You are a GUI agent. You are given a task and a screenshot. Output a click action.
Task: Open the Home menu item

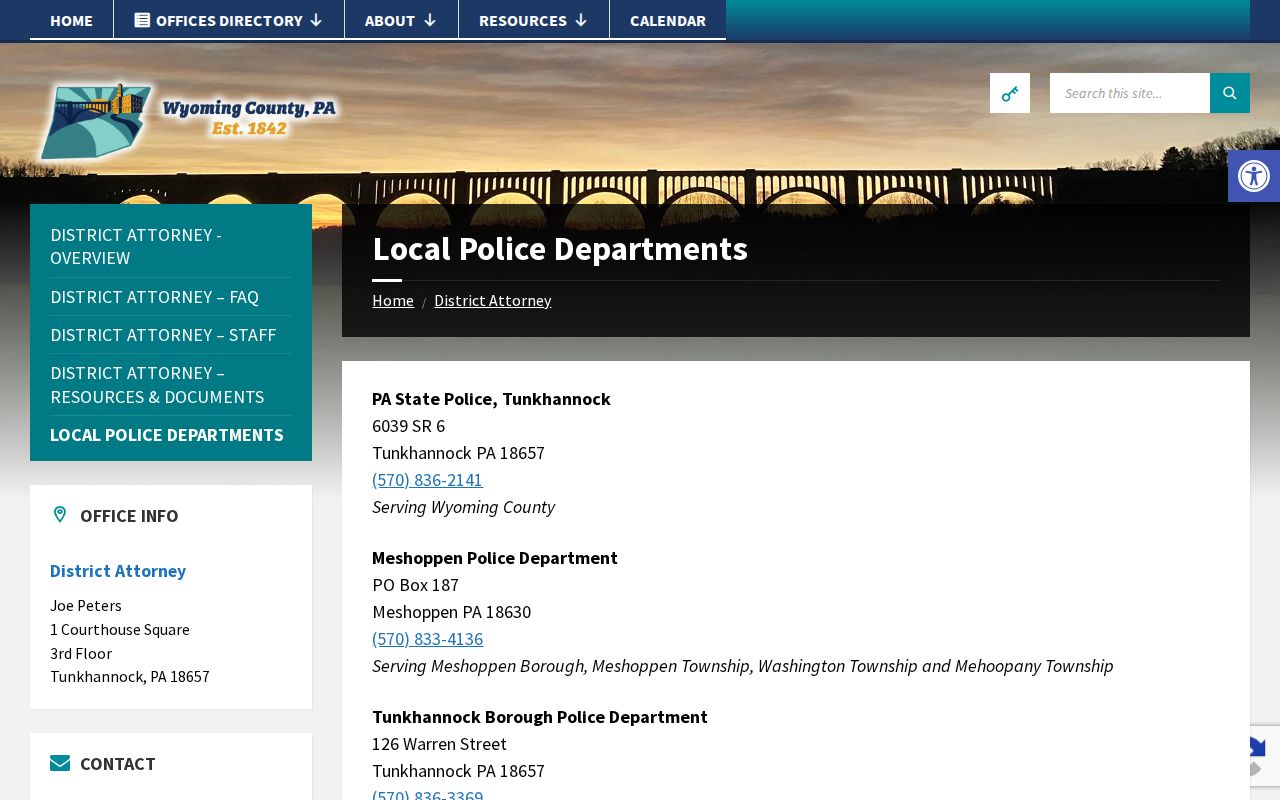(x=72, y=20)
